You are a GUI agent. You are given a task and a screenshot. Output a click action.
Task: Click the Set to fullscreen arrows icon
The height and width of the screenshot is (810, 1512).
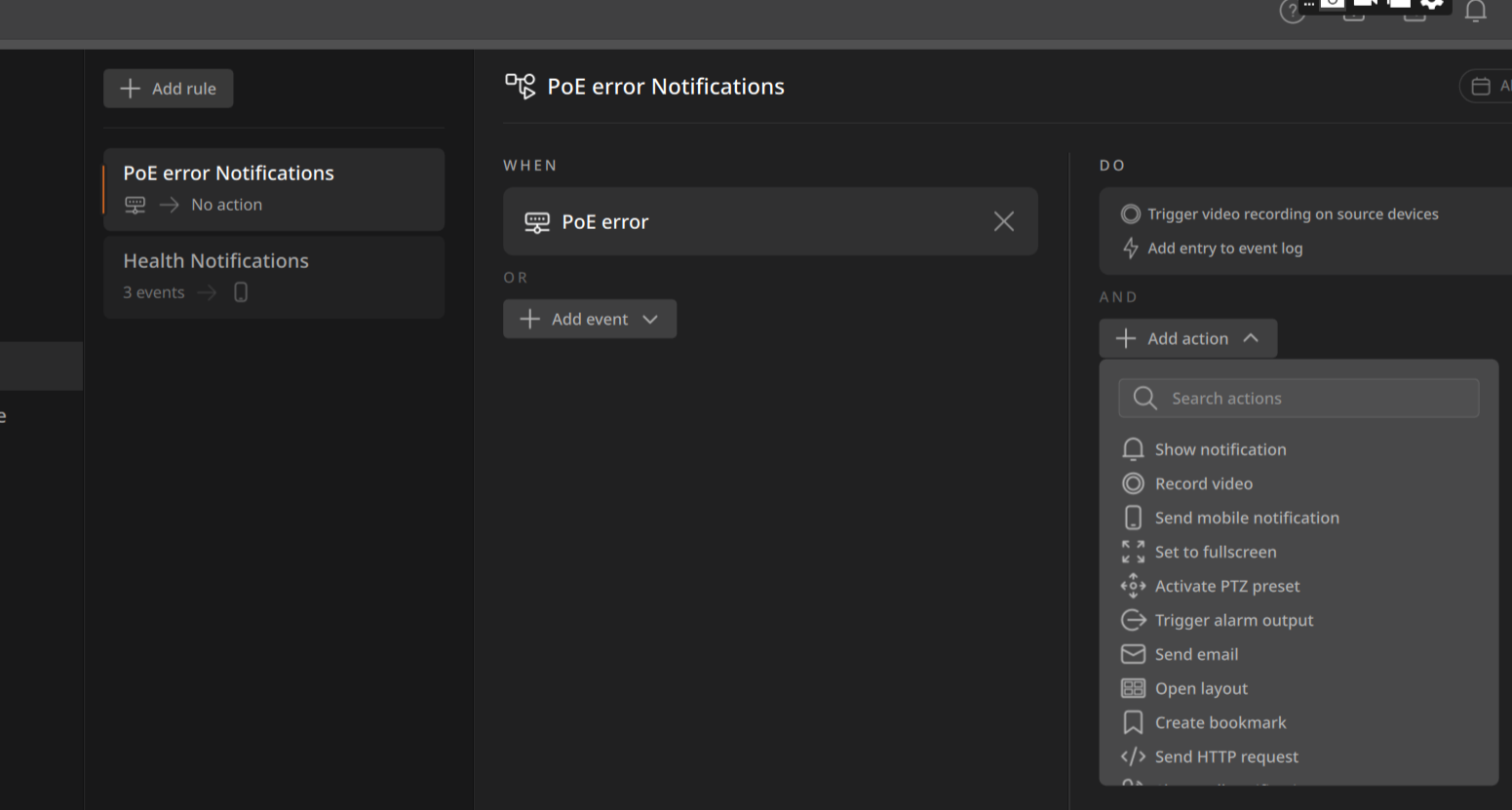[x=1133, y=552]
